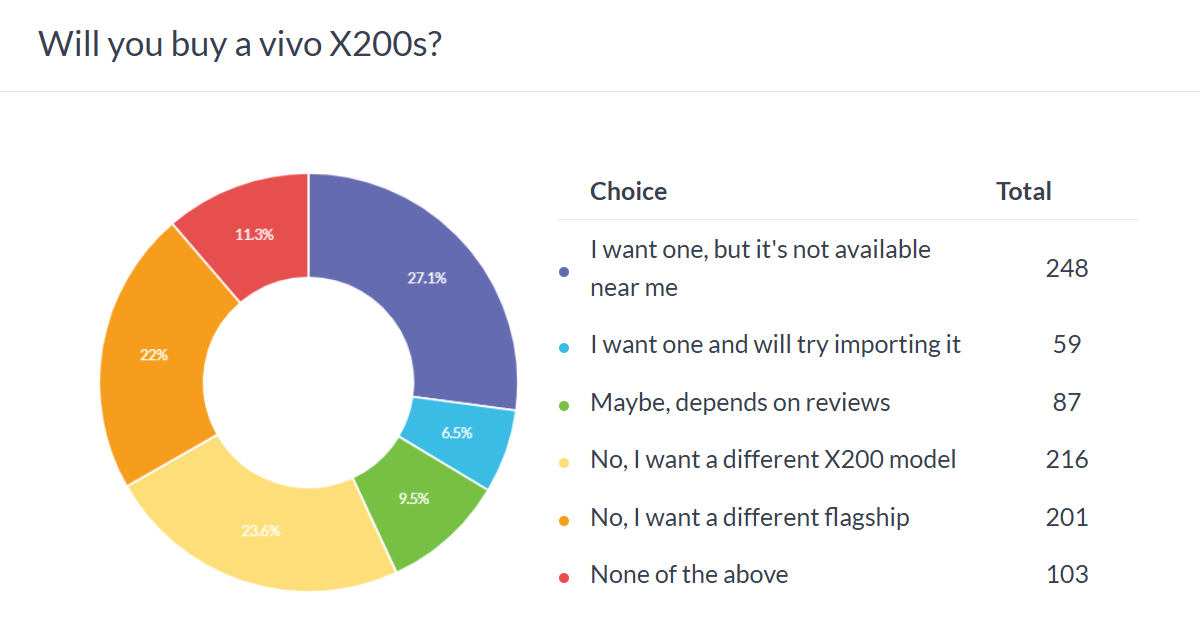
Task: Click the yellow legend dot for different X200 model
Action: click(x=565, y=462)
